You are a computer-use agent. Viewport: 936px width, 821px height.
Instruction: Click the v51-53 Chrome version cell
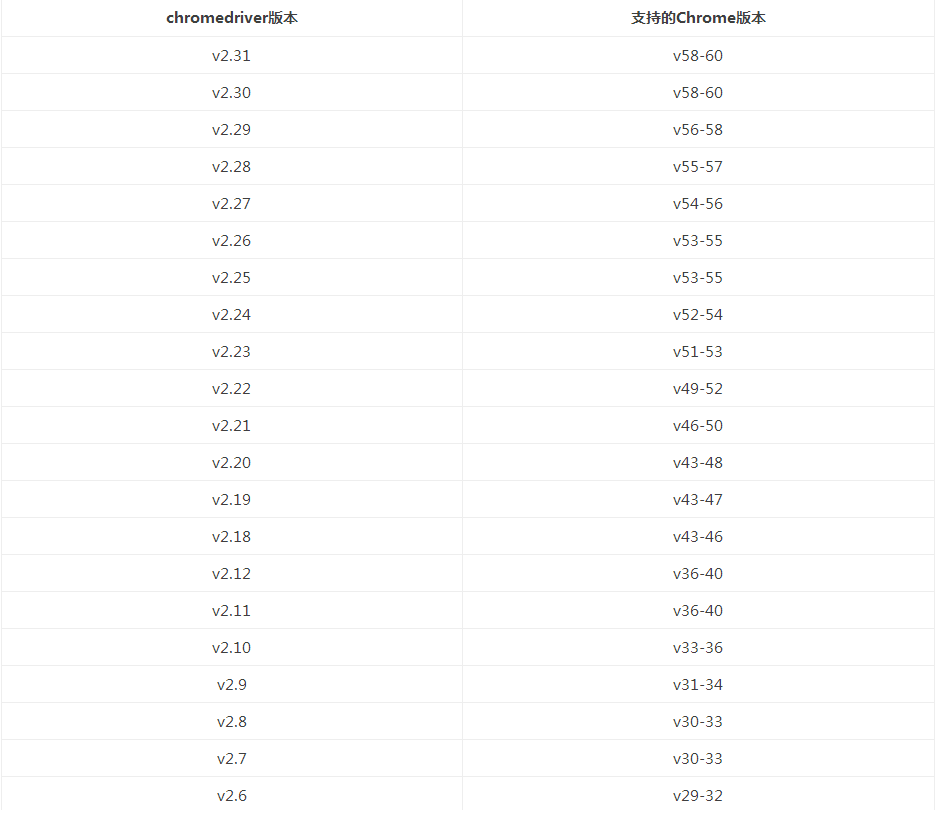coord(697,352)
